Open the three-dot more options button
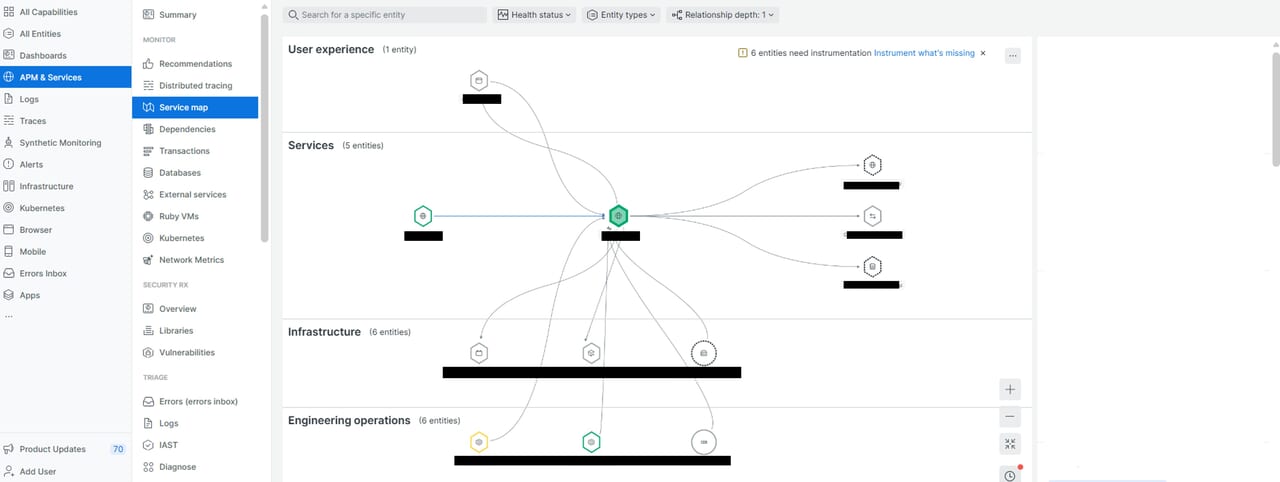Screen dimensions: 1280x482 pyautogui.click(x=1012, y=56)
